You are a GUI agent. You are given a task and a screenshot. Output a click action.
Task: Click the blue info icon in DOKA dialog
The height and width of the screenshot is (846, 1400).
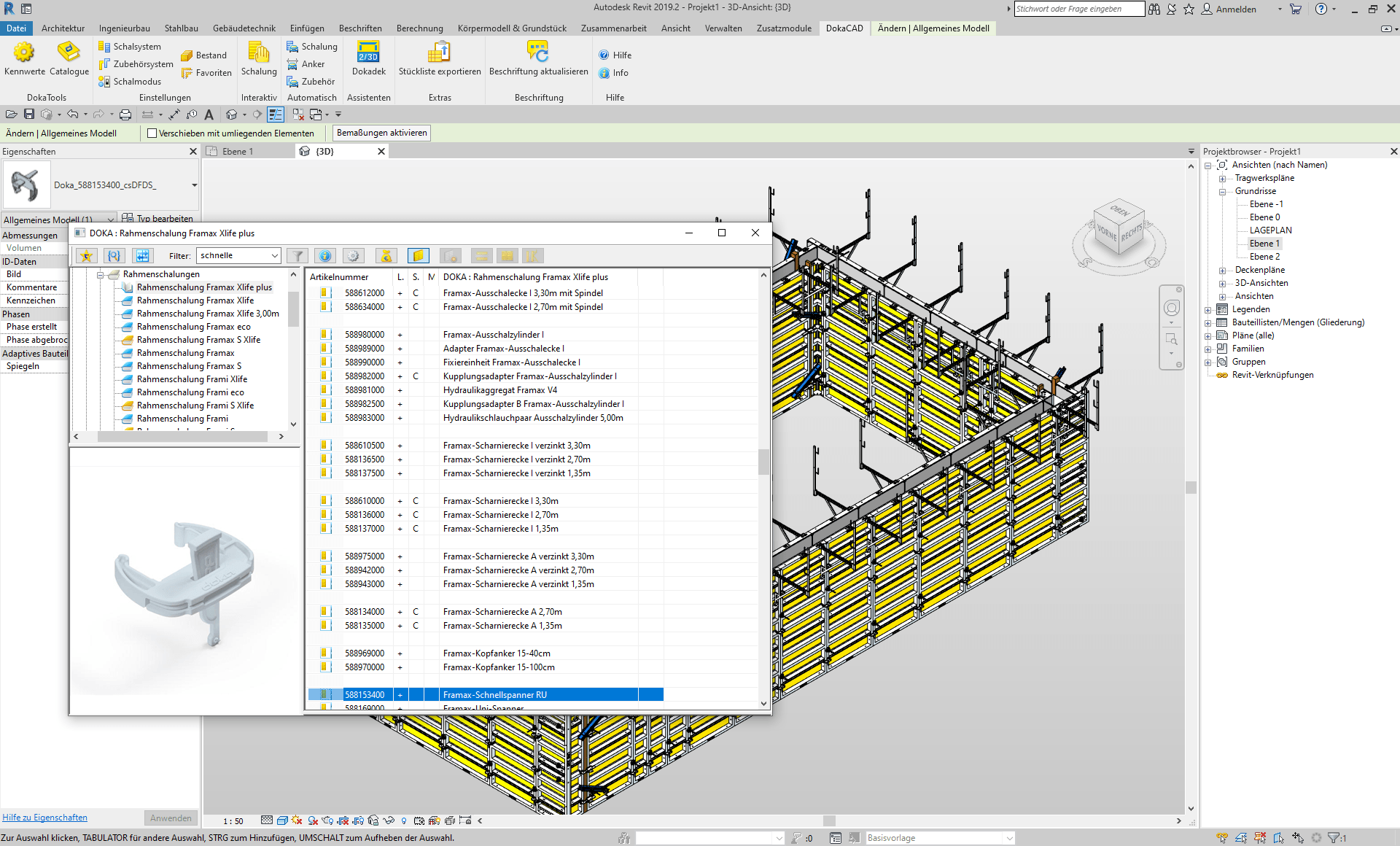325,256
